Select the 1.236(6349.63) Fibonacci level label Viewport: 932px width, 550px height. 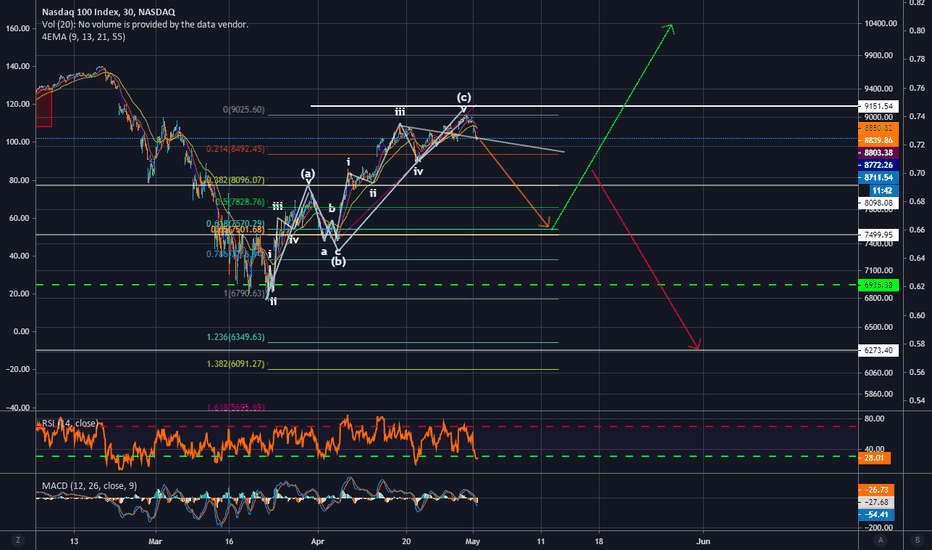coord(235,337)
